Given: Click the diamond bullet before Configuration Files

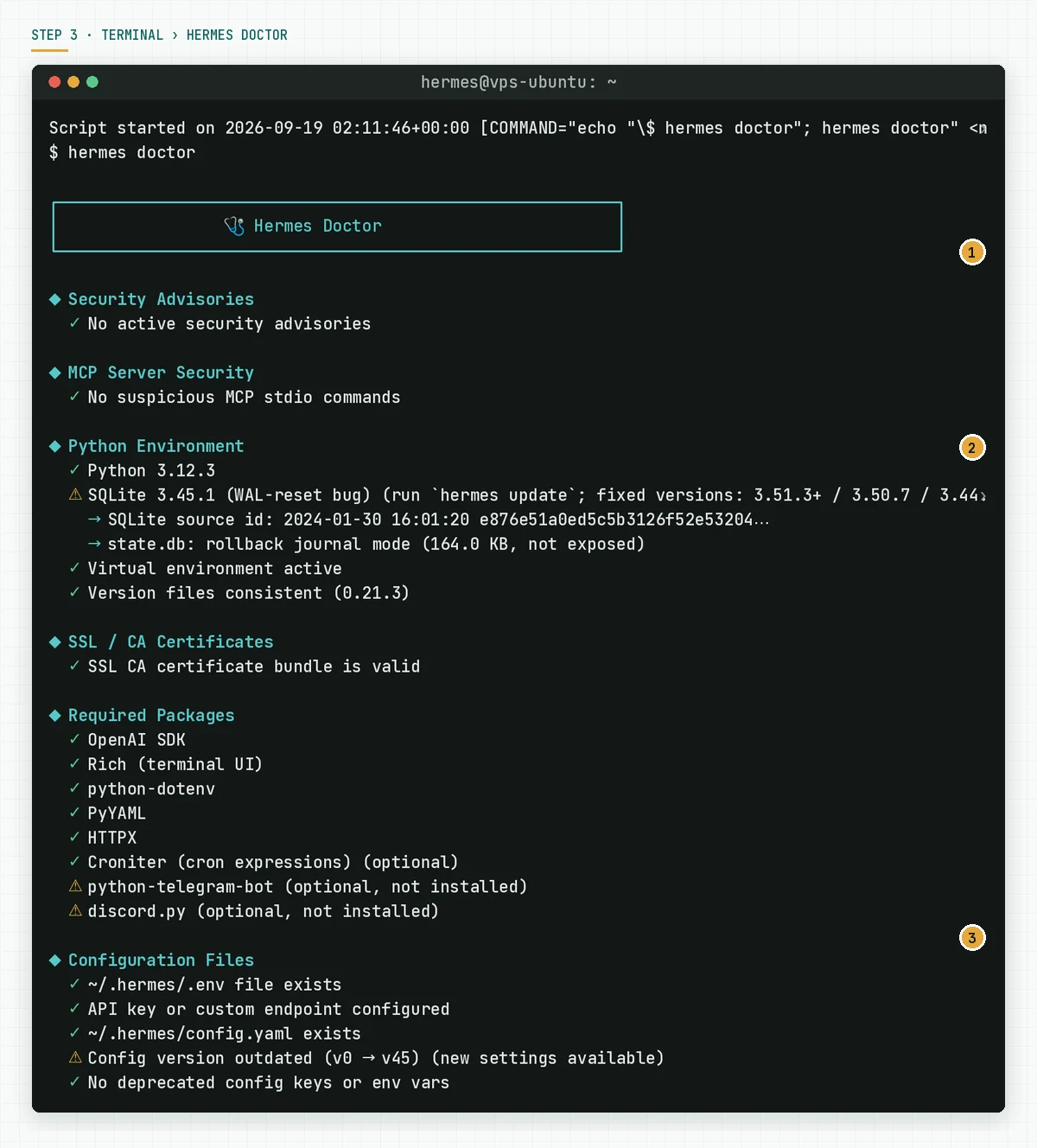Looking at the screenshot, I should pos(55,960).
